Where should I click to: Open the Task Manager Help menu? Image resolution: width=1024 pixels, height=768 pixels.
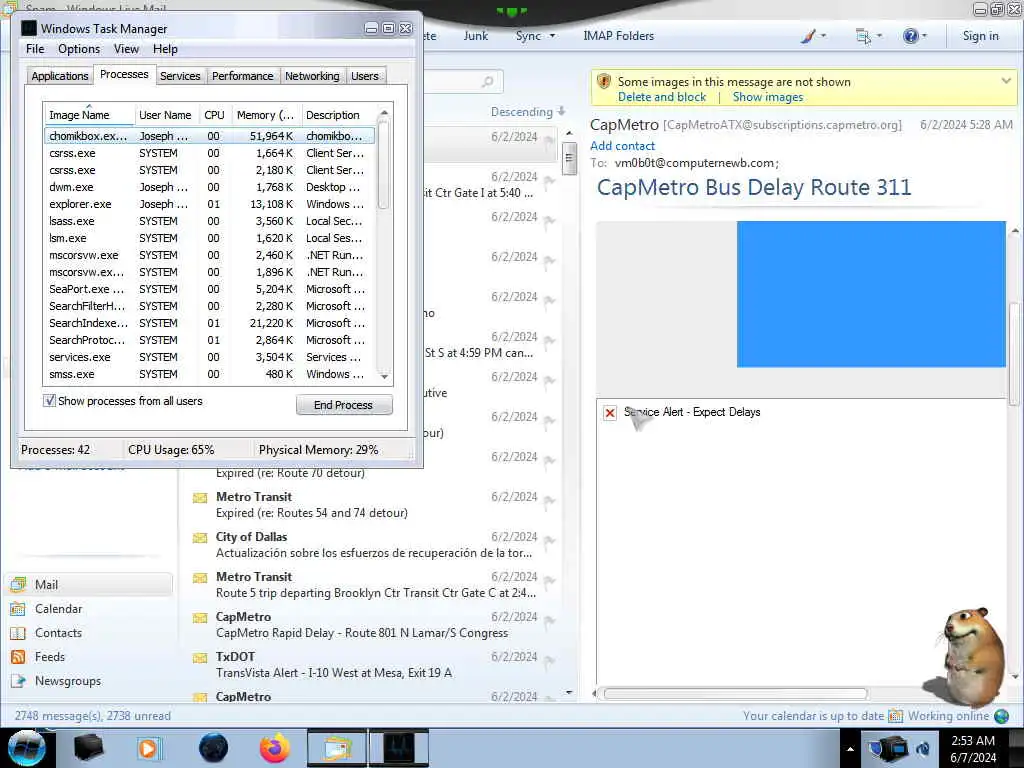[x=165, y=49]
